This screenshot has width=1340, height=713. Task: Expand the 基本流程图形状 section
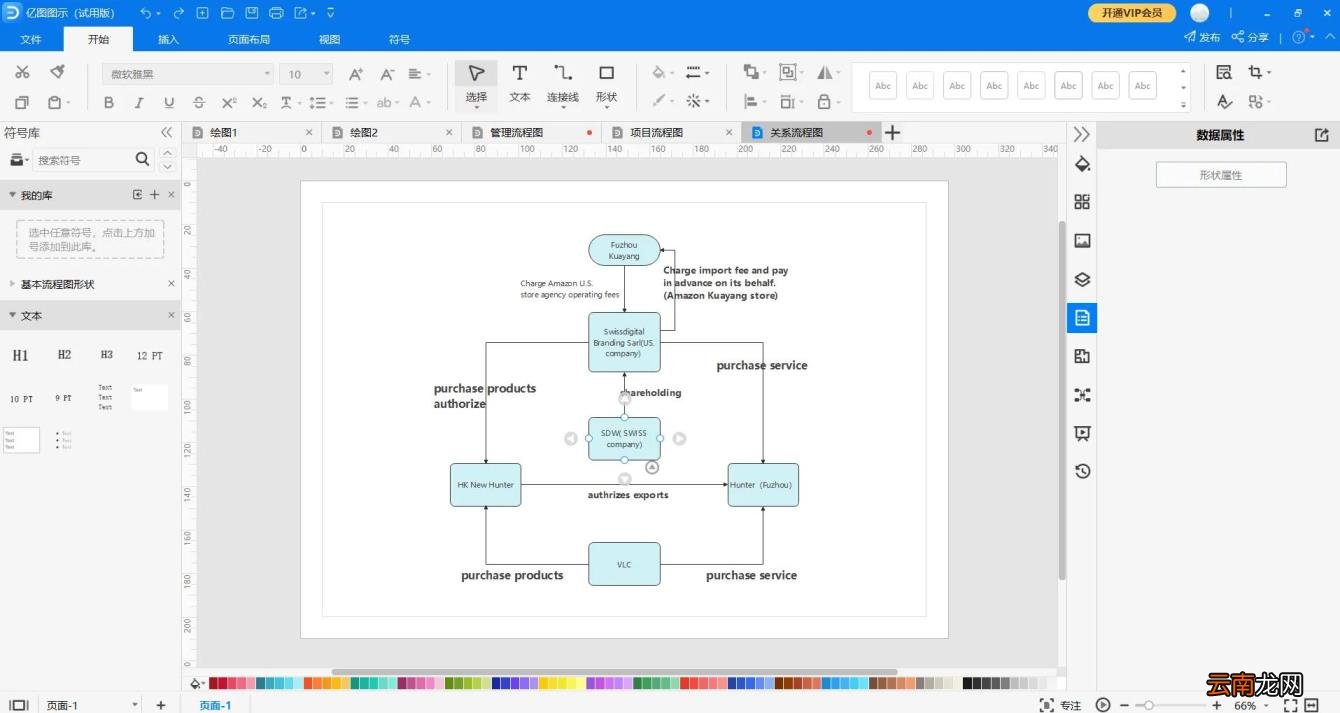coord(13,284)
